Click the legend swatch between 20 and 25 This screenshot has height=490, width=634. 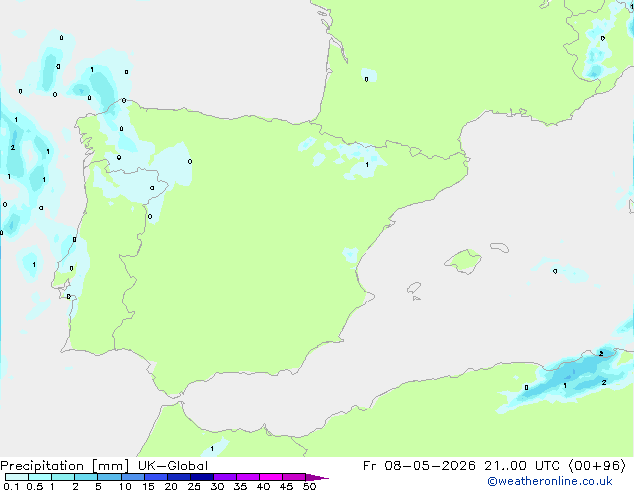pyautogui.click(x=178, y=477)
